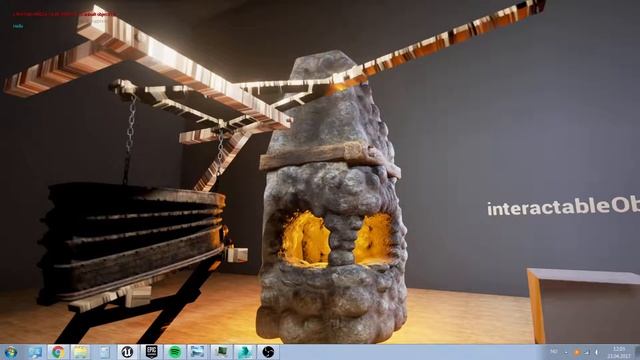Open the Windows Start menu orb
The height and width of the screenshot is (360, 640).
[x=10, y=352]
